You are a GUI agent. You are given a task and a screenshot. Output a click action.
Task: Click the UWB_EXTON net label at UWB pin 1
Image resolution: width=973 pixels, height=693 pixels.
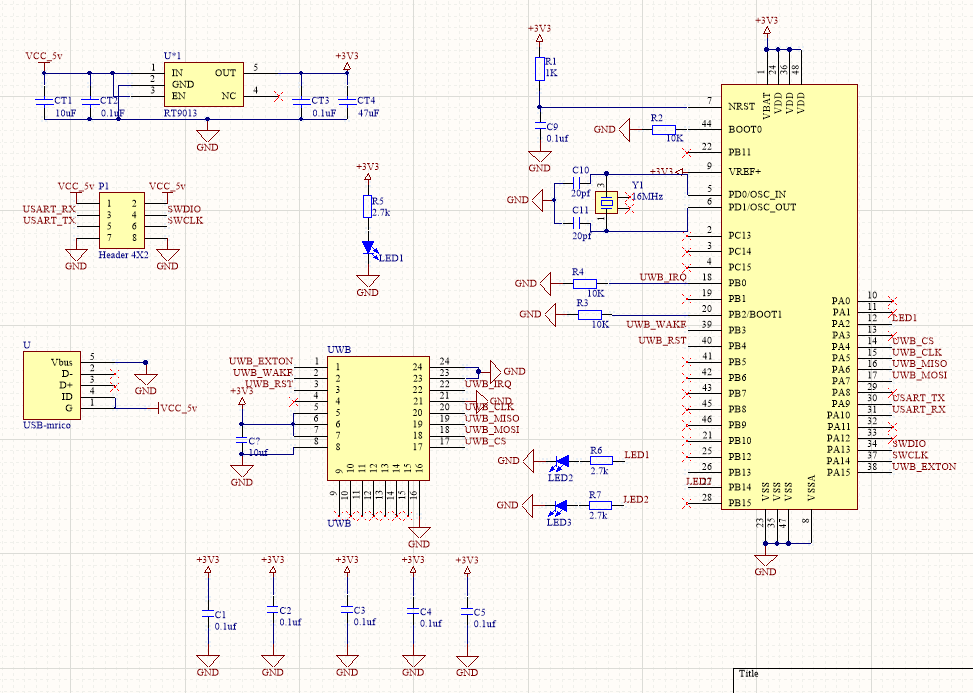click(261, 361)
